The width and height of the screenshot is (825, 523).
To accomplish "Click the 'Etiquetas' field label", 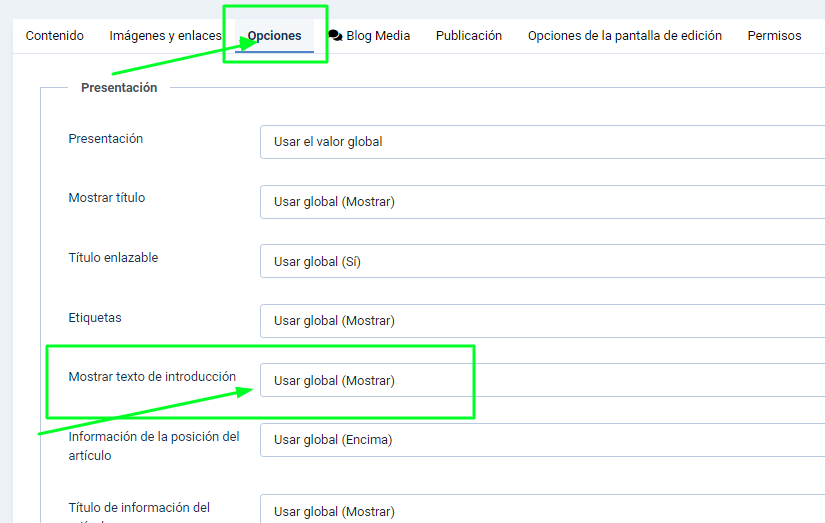I will [95, 317].
